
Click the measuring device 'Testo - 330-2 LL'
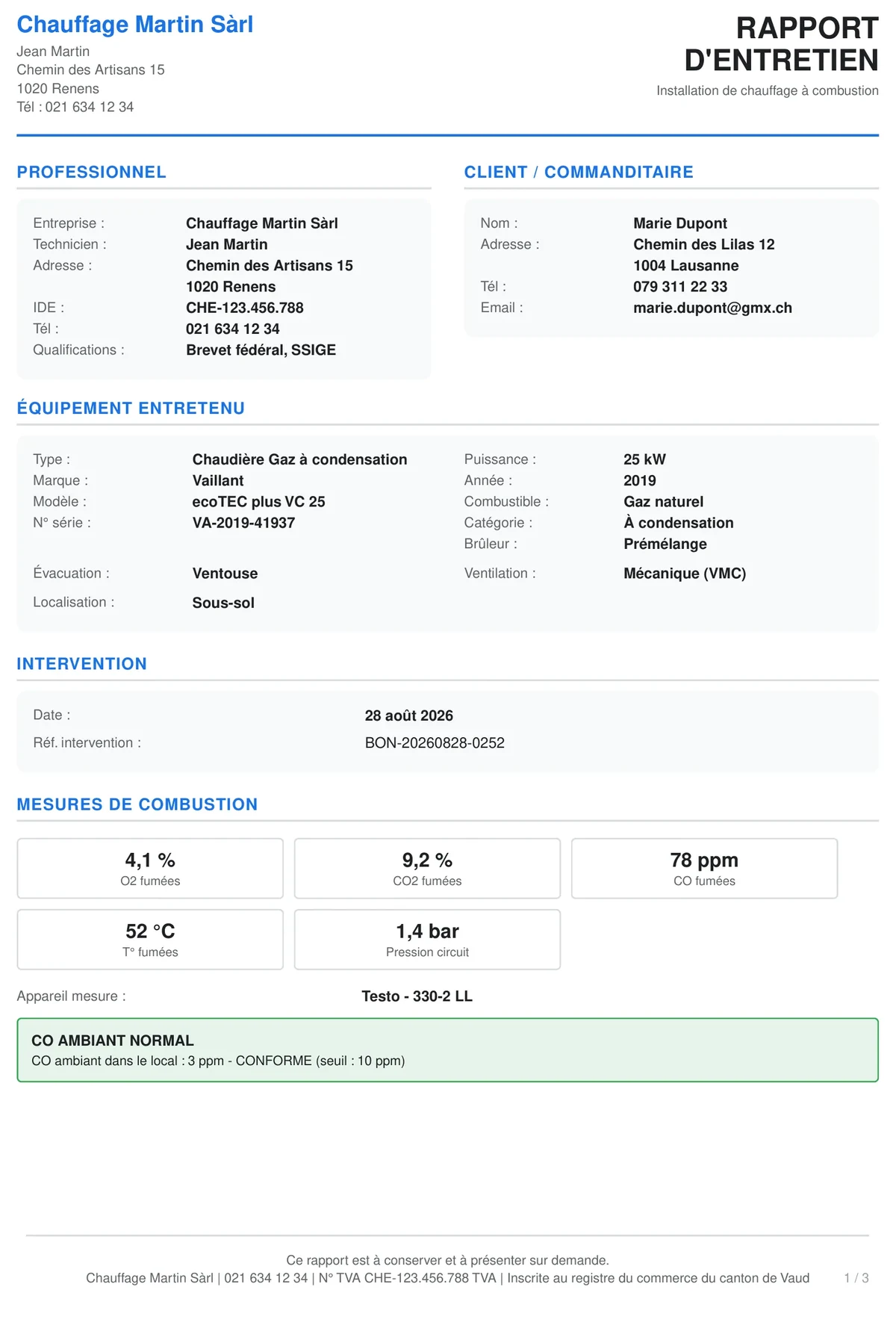(x=417, y=996)
